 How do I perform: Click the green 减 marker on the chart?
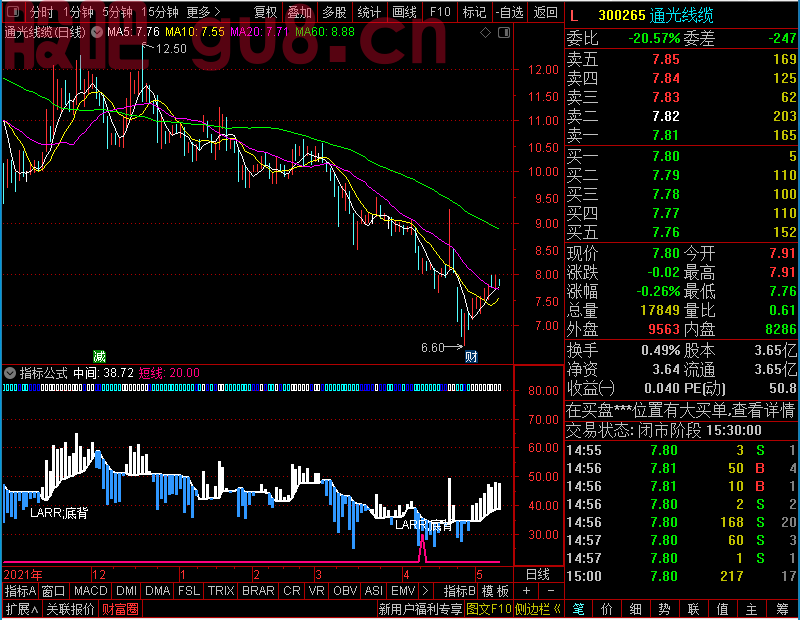click(x=99, y=356)
